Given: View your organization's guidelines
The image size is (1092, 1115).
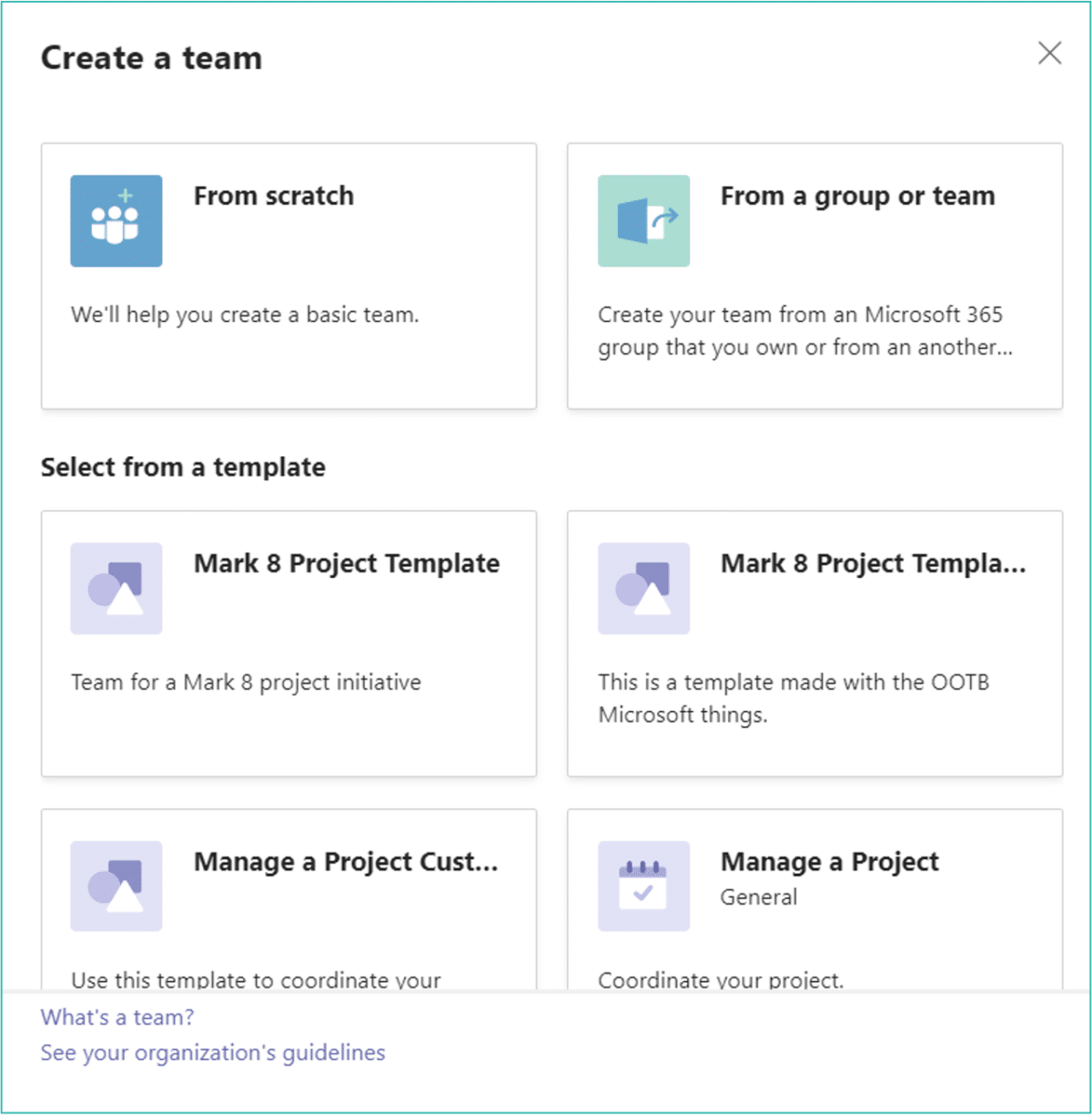Looking at the screenshot, I should point(212,1052).
